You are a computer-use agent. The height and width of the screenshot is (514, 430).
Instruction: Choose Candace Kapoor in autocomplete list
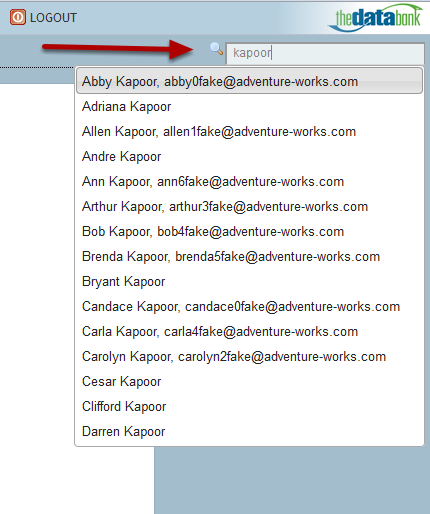click(249, 307)
